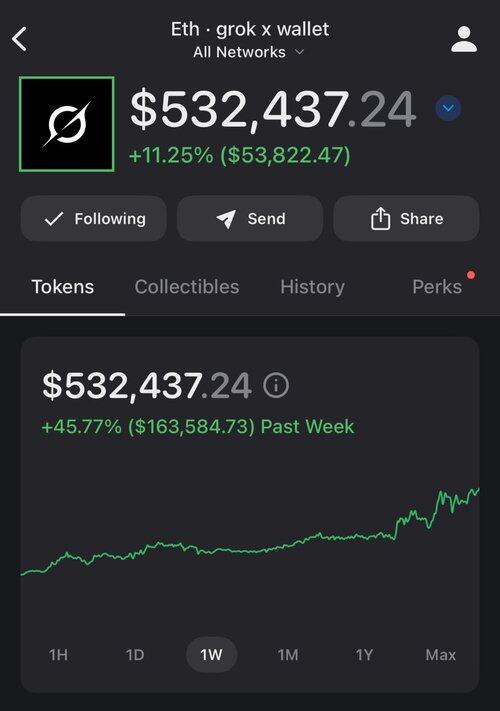Screen dimensions: 500x711
Task: Tap the paper plane Send icon
Action: [226, 219]
